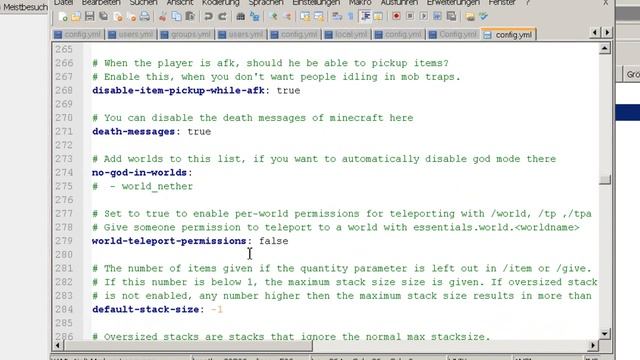Open the Makro menu
The height and width of the screenshot is (360, 640).
(x=360, y=2)
